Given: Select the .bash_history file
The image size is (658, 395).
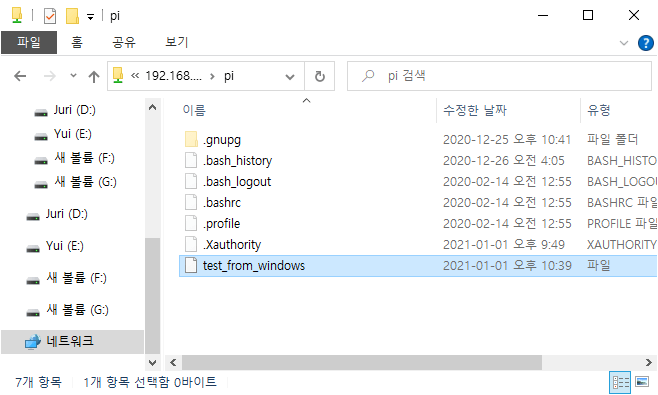Looking at the screenshot, I should click(237, 161).
